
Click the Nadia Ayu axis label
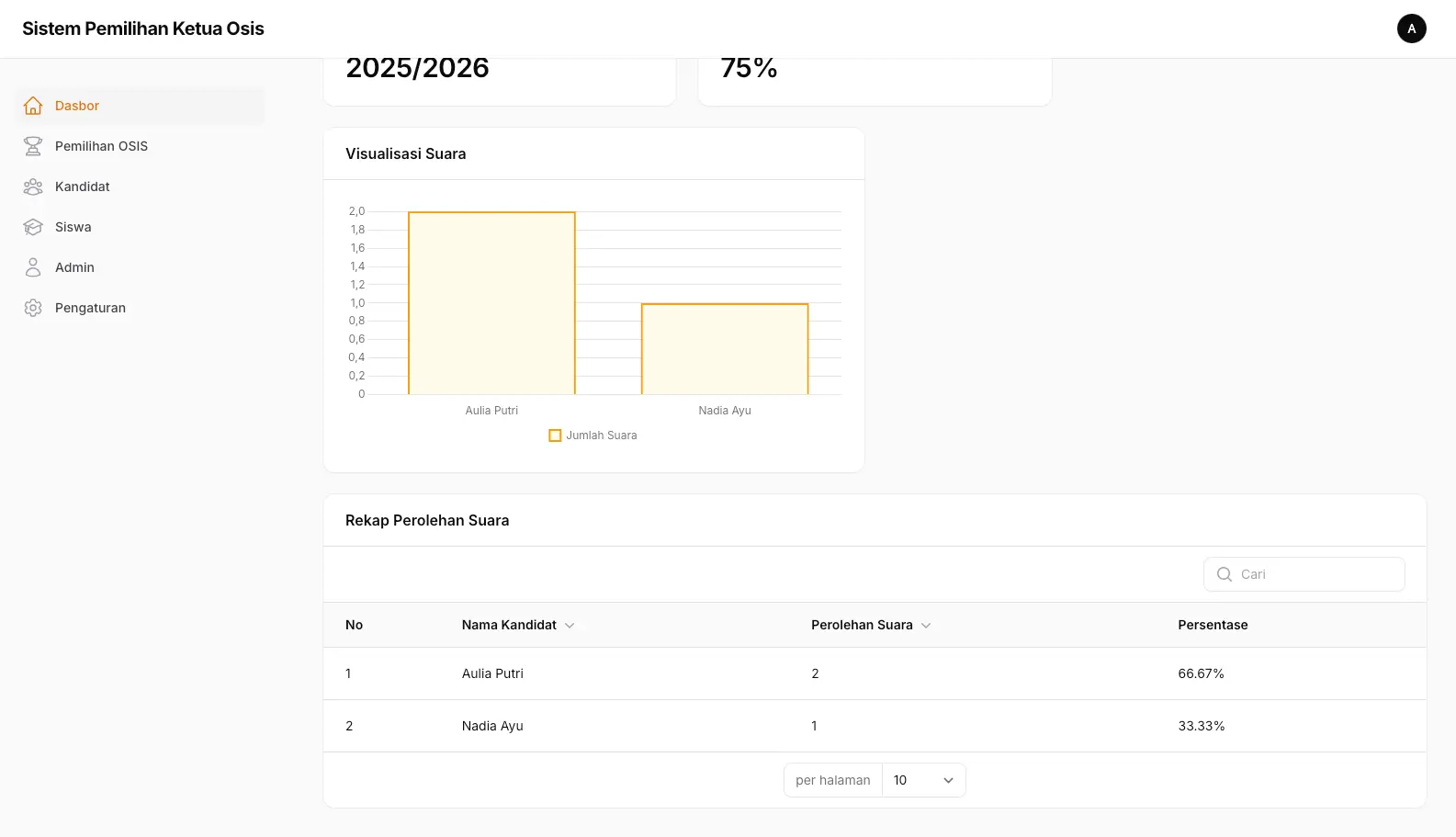coord(725,411)
